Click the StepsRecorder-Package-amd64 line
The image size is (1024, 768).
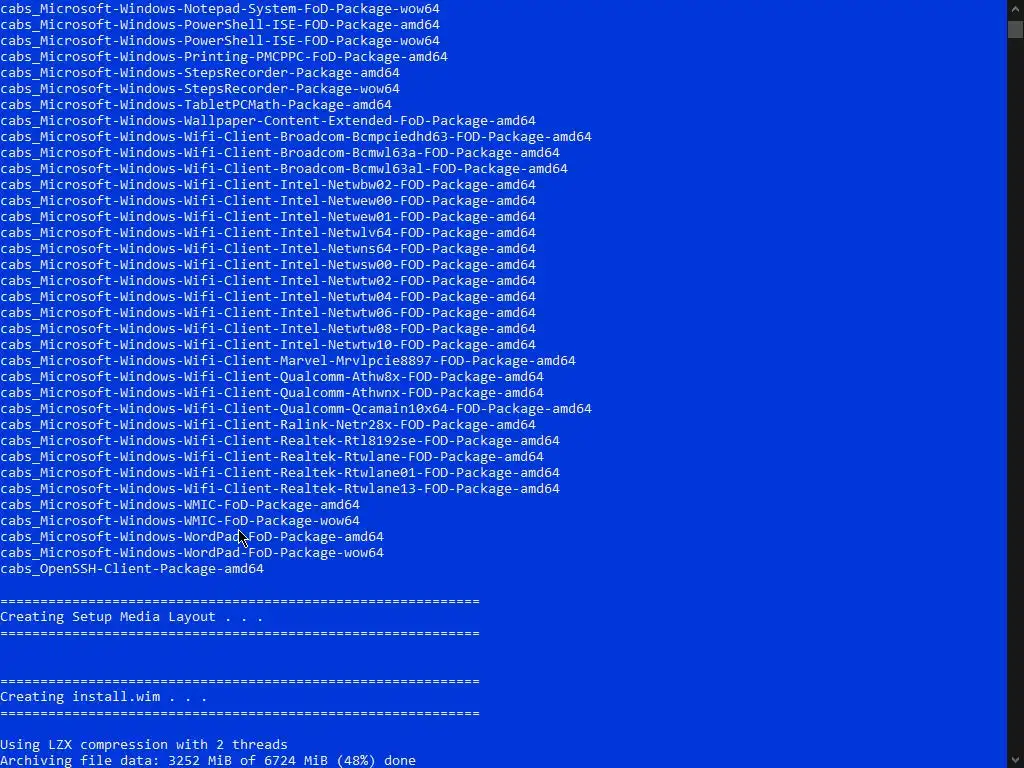[200, 72]
